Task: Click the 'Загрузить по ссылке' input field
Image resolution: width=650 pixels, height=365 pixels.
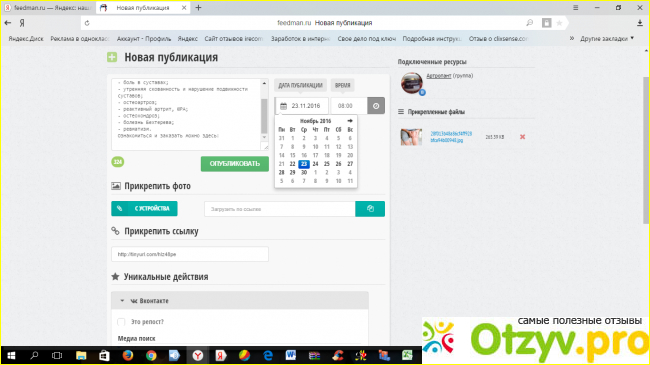Action: 280,209
